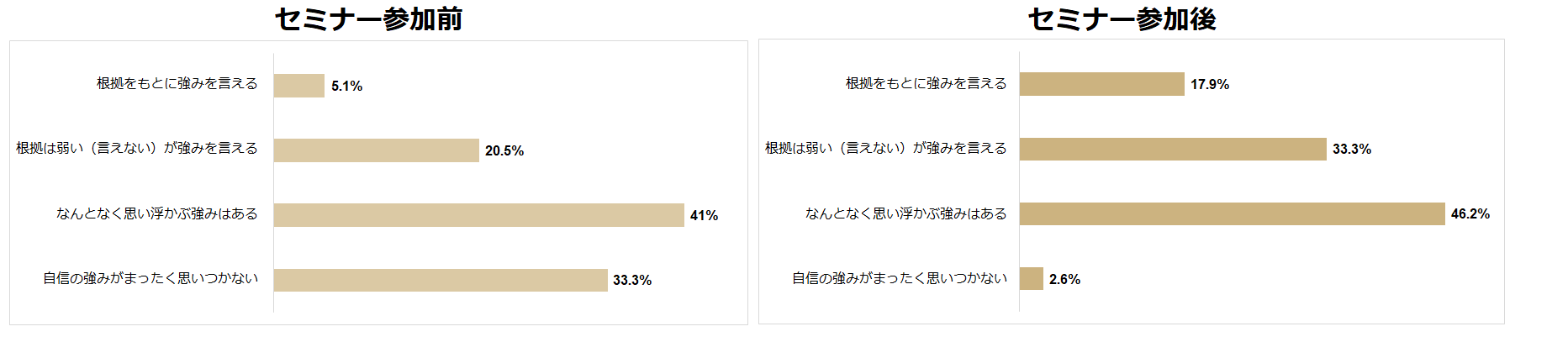Select the 20.5% bar in before-seminar chart
The image size is (1568, 358).
pos(376,150)
